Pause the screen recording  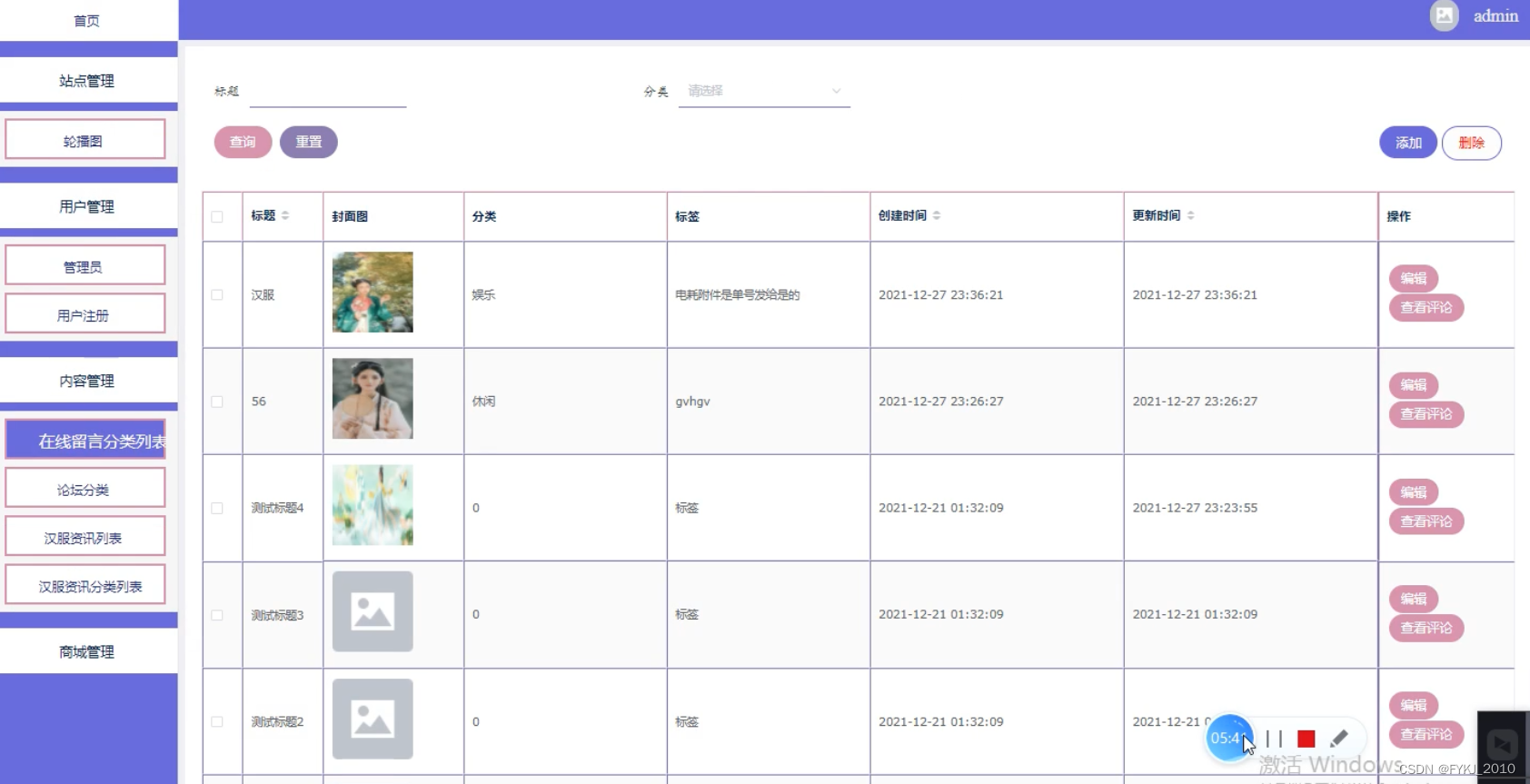(x=1274, y=739)
